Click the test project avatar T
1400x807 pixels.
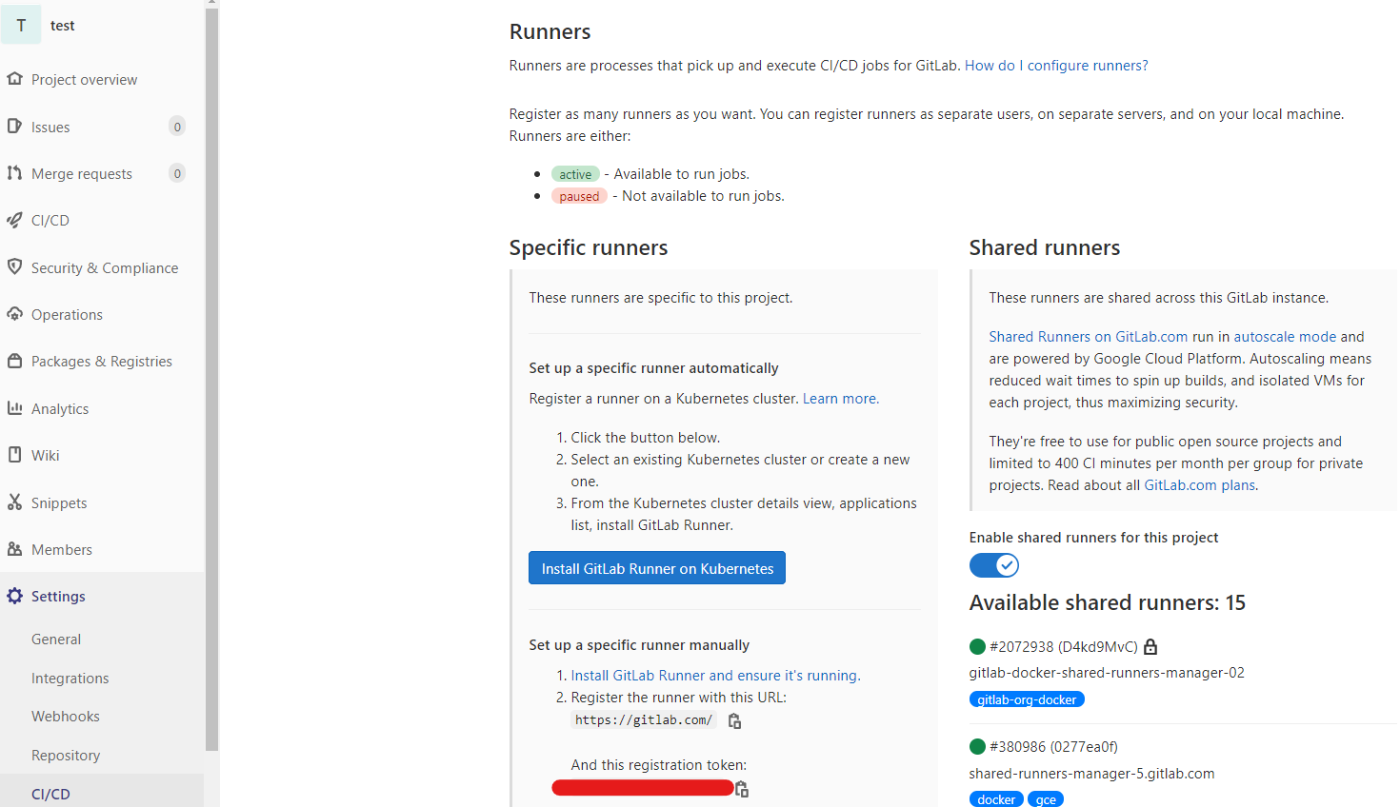click(21, 26)
